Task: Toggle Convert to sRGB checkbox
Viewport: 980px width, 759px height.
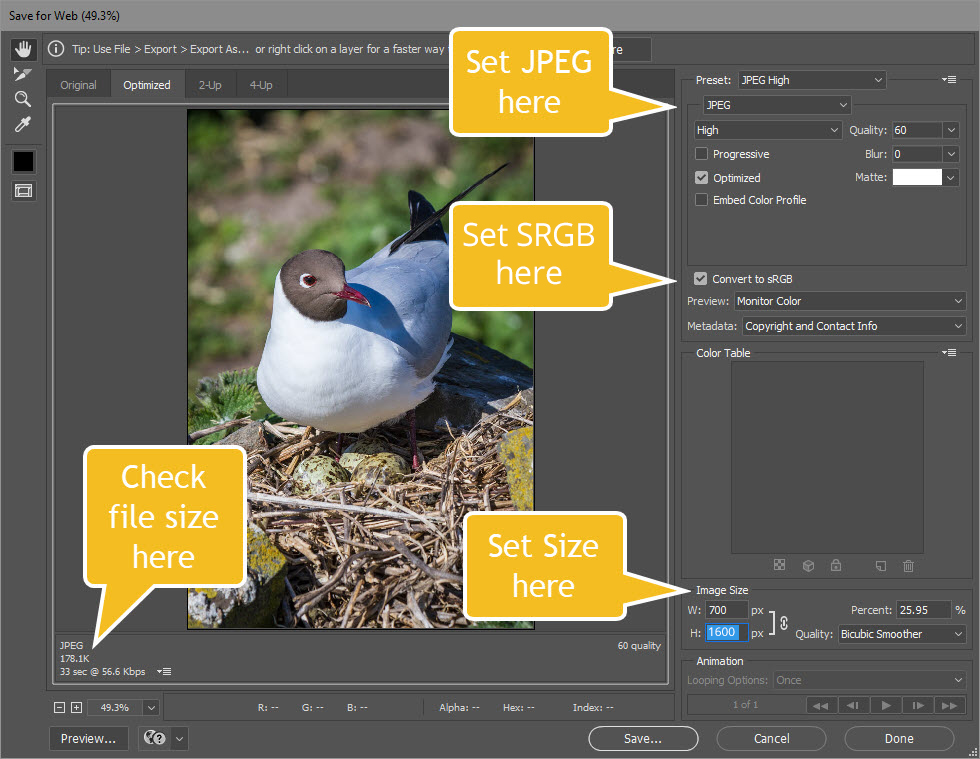Action: [x=702, y=279]
